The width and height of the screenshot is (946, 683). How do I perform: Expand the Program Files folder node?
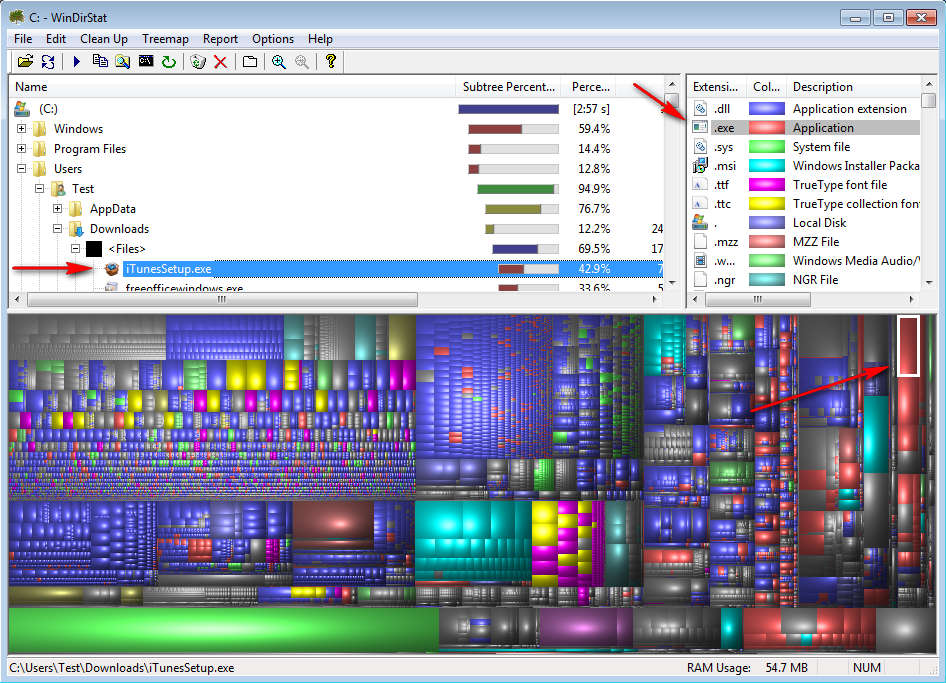(22, 149)
